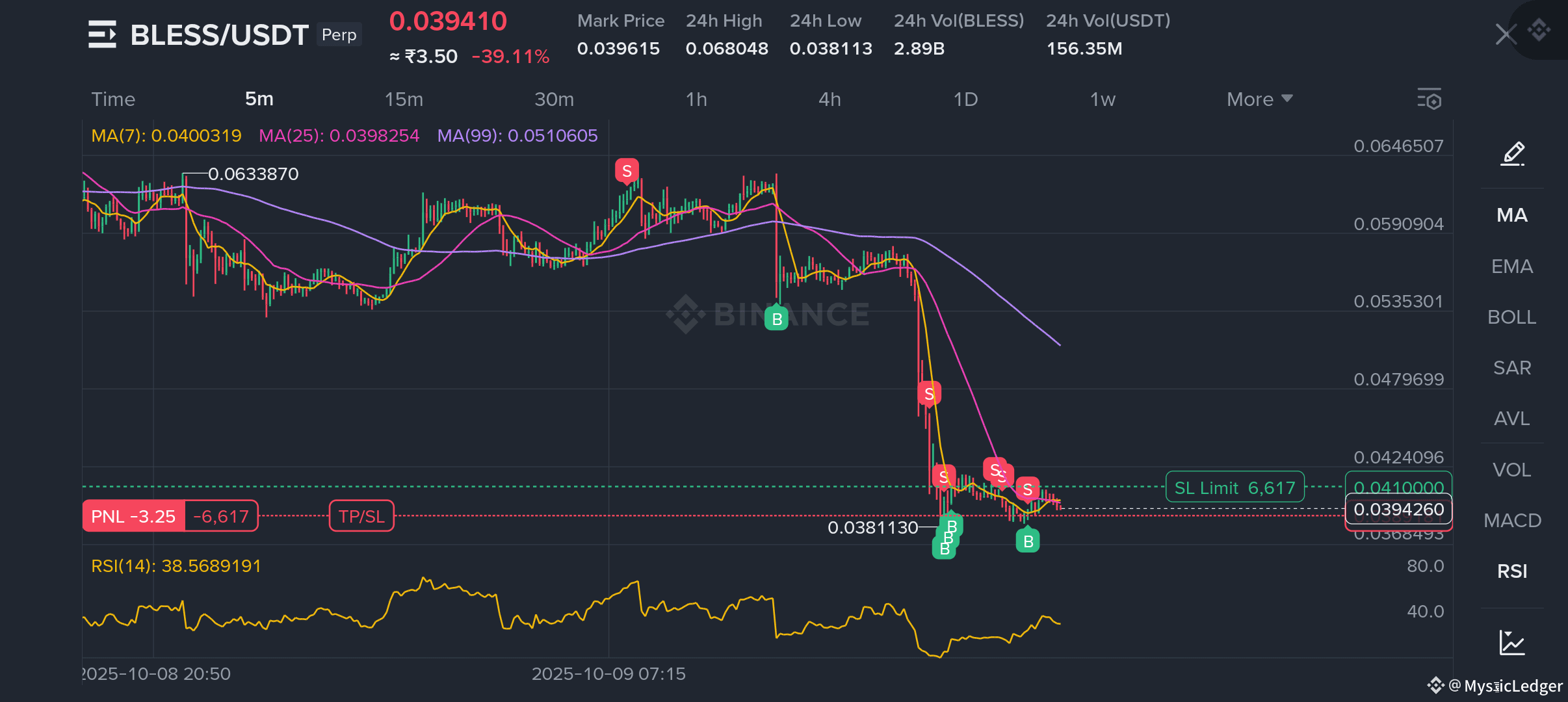Select the 1D timeframe tab
The image size is (1568, 702).
[x=965, y=99]
